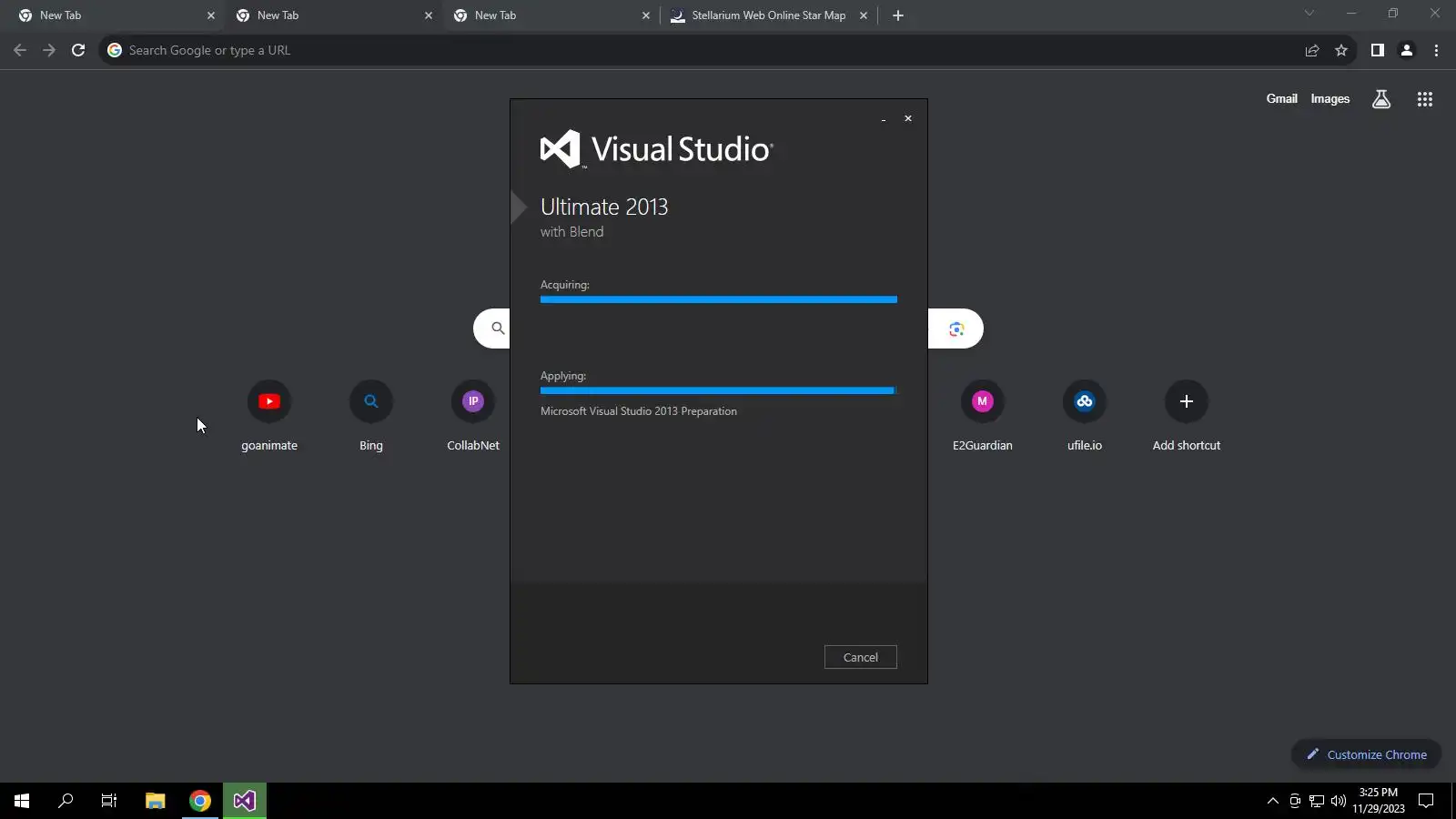Viewport: 1456px width, 819px height.
Task: Click the Visual Studio logo icon
Action: pos(561,149)
